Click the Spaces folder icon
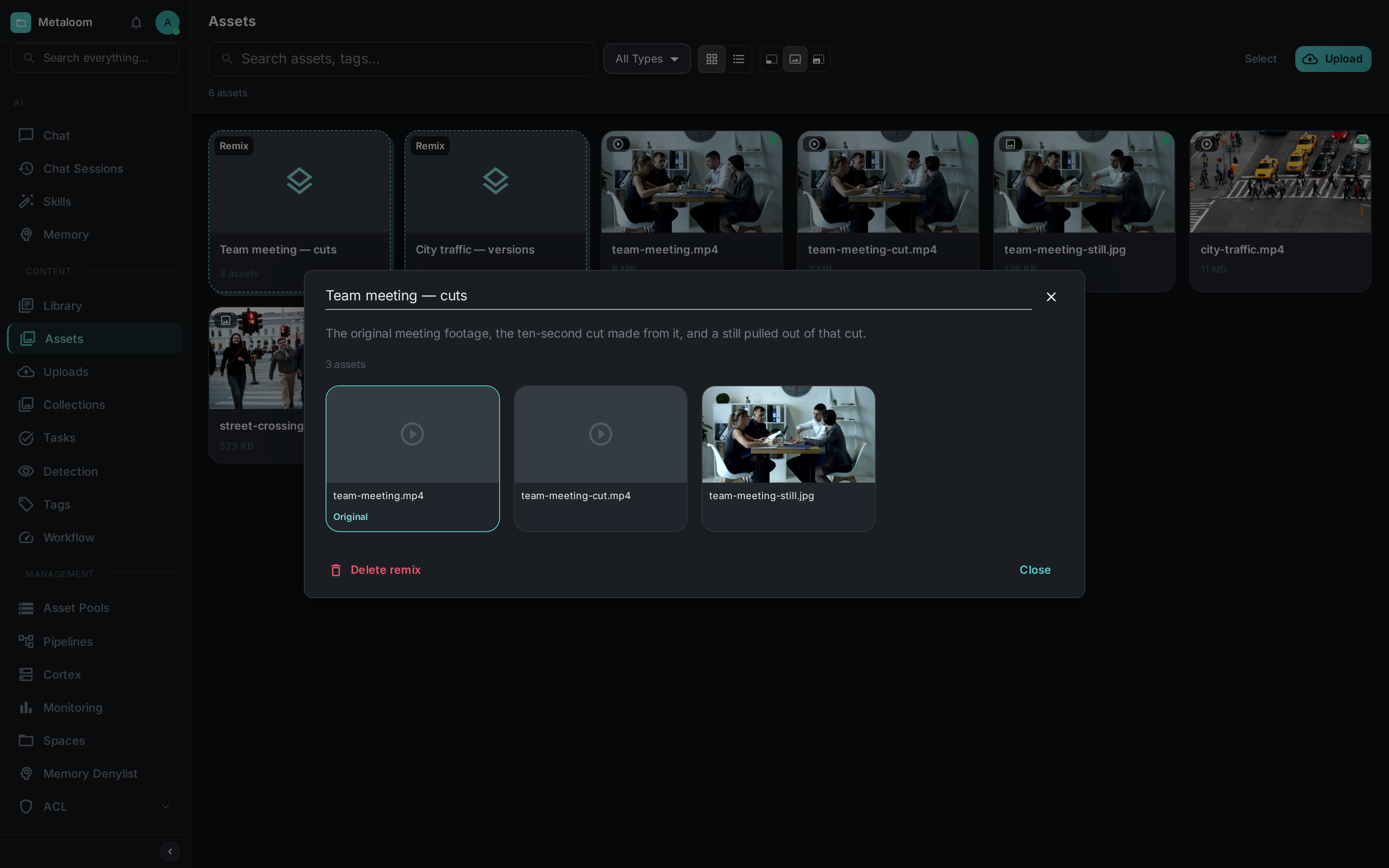1389x868 pixels. point(26,740)
